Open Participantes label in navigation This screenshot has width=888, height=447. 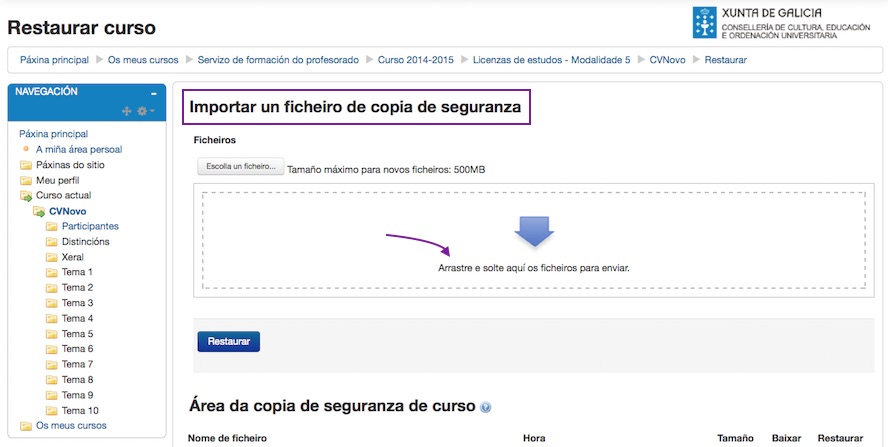coord(90,226)
